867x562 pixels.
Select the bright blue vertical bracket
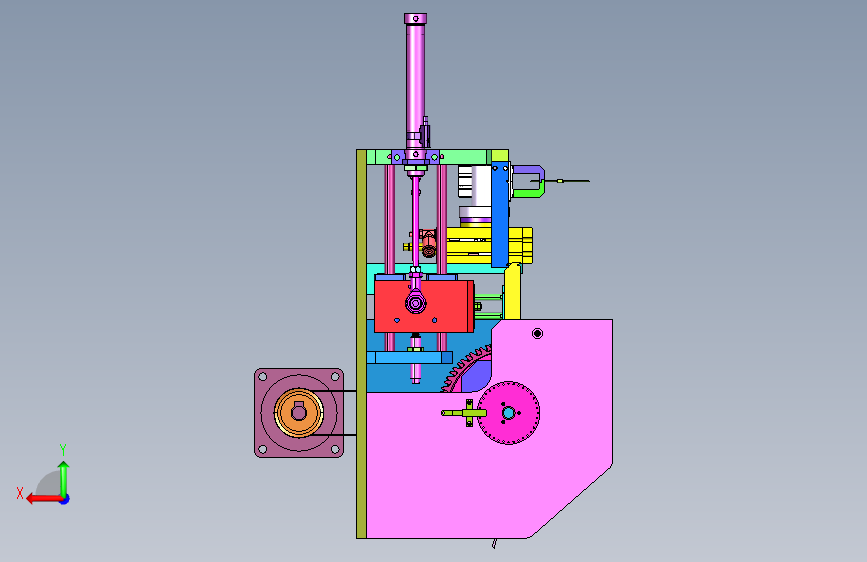pyautogui.click(x=500, y=216)
